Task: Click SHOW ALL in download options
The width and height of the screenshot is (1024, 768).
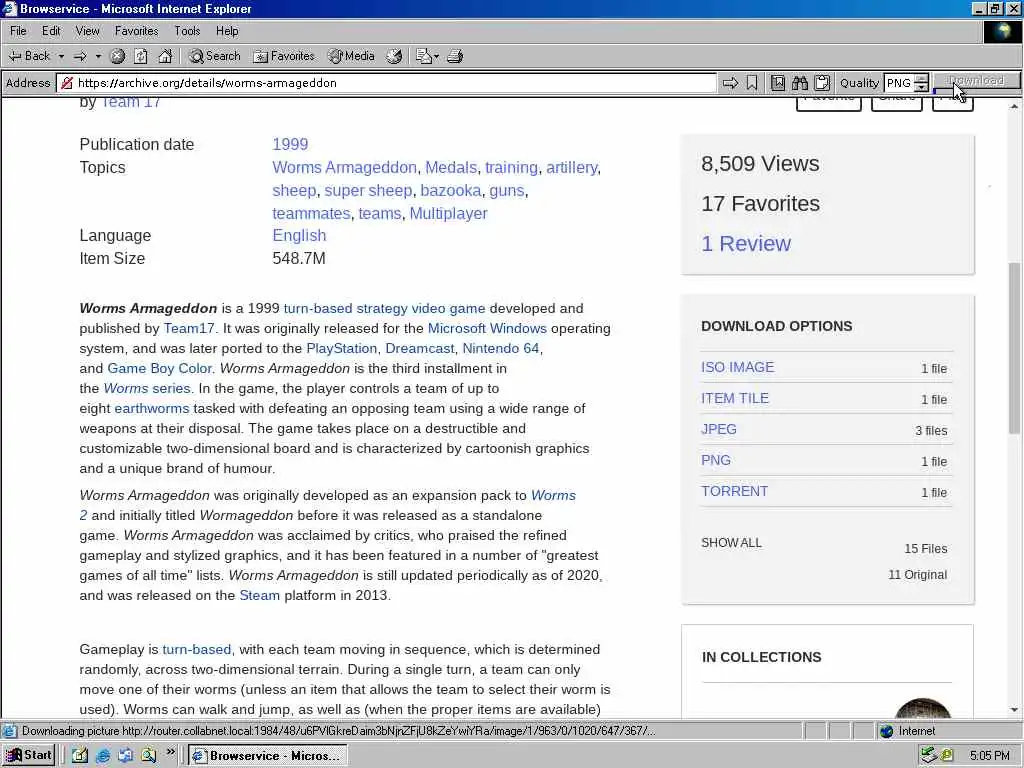Action: click(x=731, y=543)
